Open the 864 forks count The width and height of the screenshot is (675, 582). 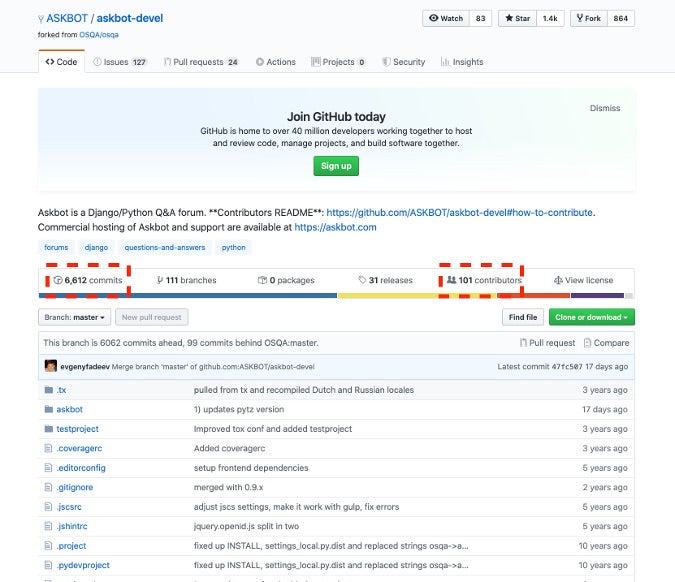tap(621, 19)
